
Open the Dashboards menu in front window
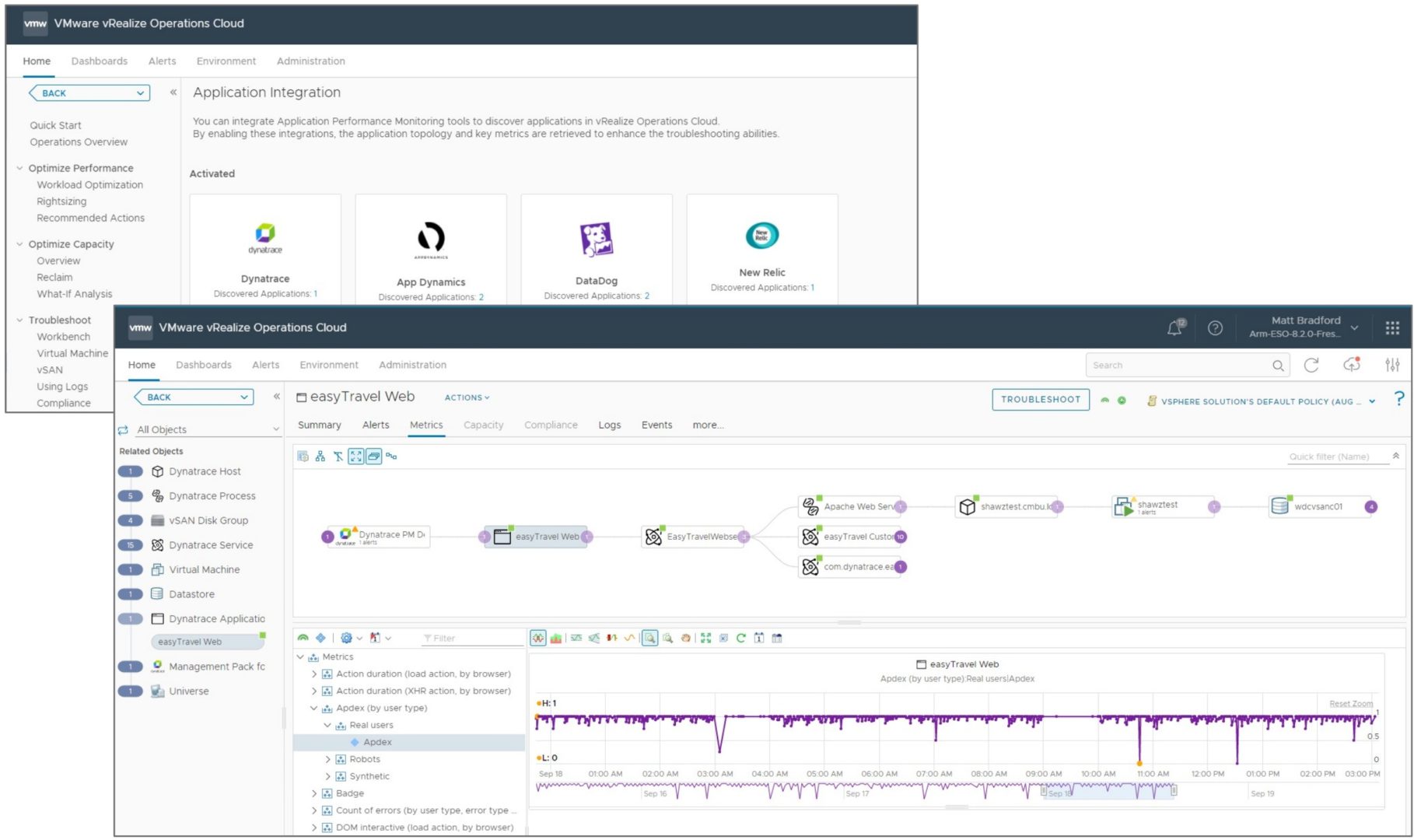point(203,365)
